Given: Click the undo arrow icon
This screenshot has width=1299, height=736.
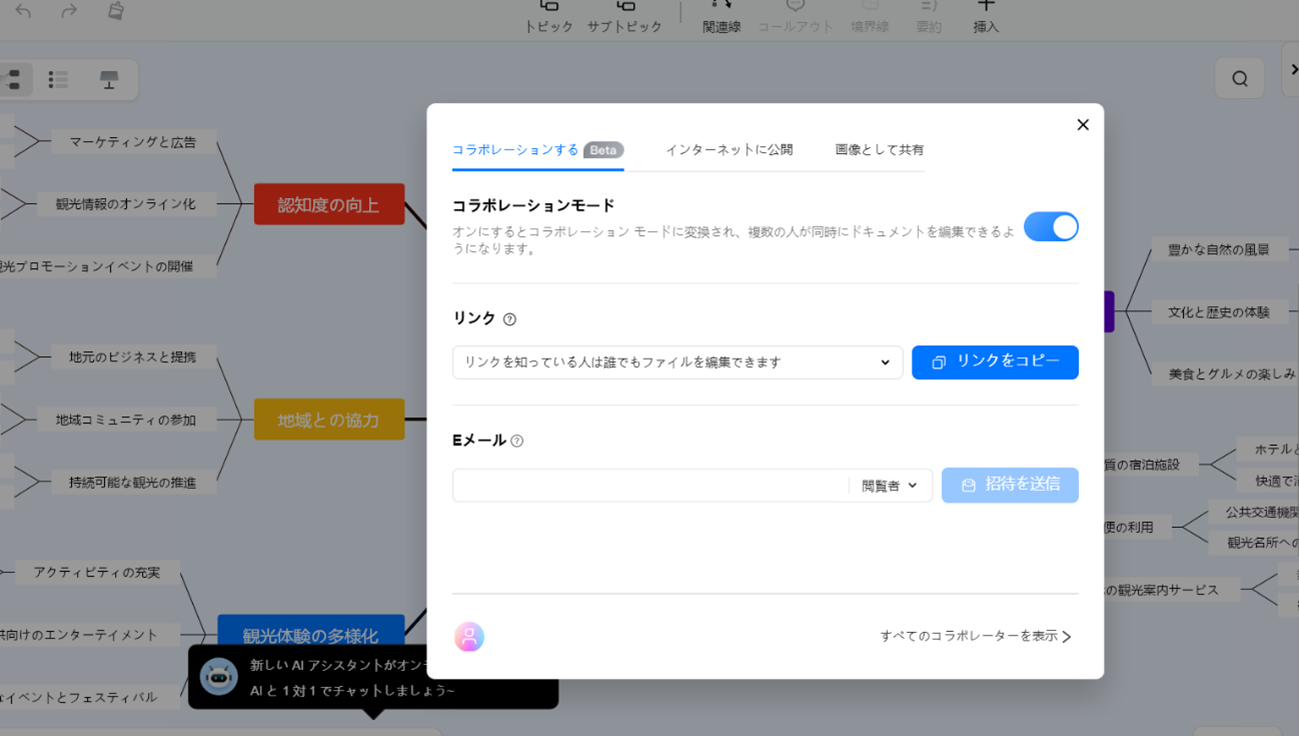Looking at the screenshot, I should (x=23, y=12).
